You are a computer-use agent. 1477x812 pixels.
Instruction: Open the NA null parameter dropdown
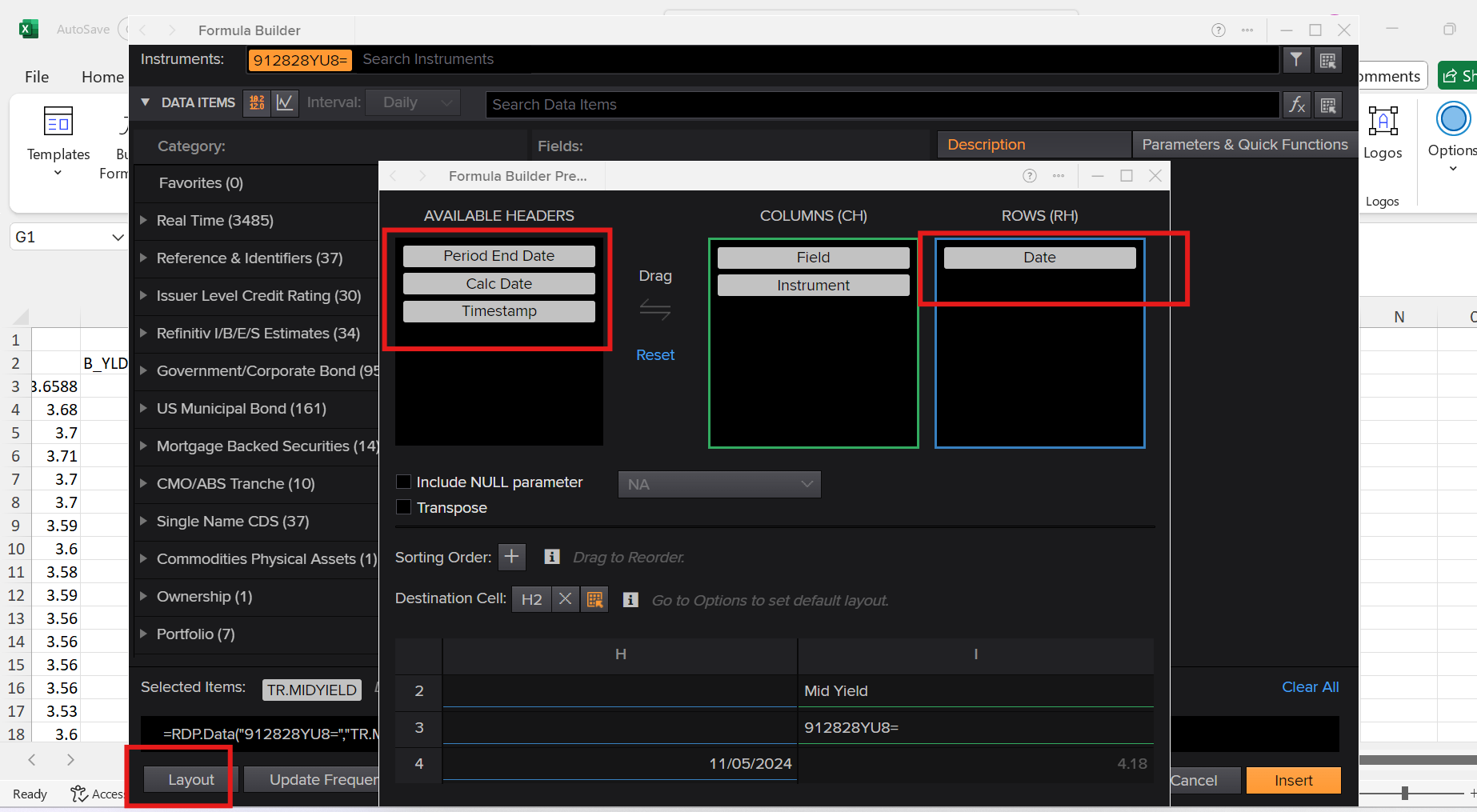click(719, 484)
